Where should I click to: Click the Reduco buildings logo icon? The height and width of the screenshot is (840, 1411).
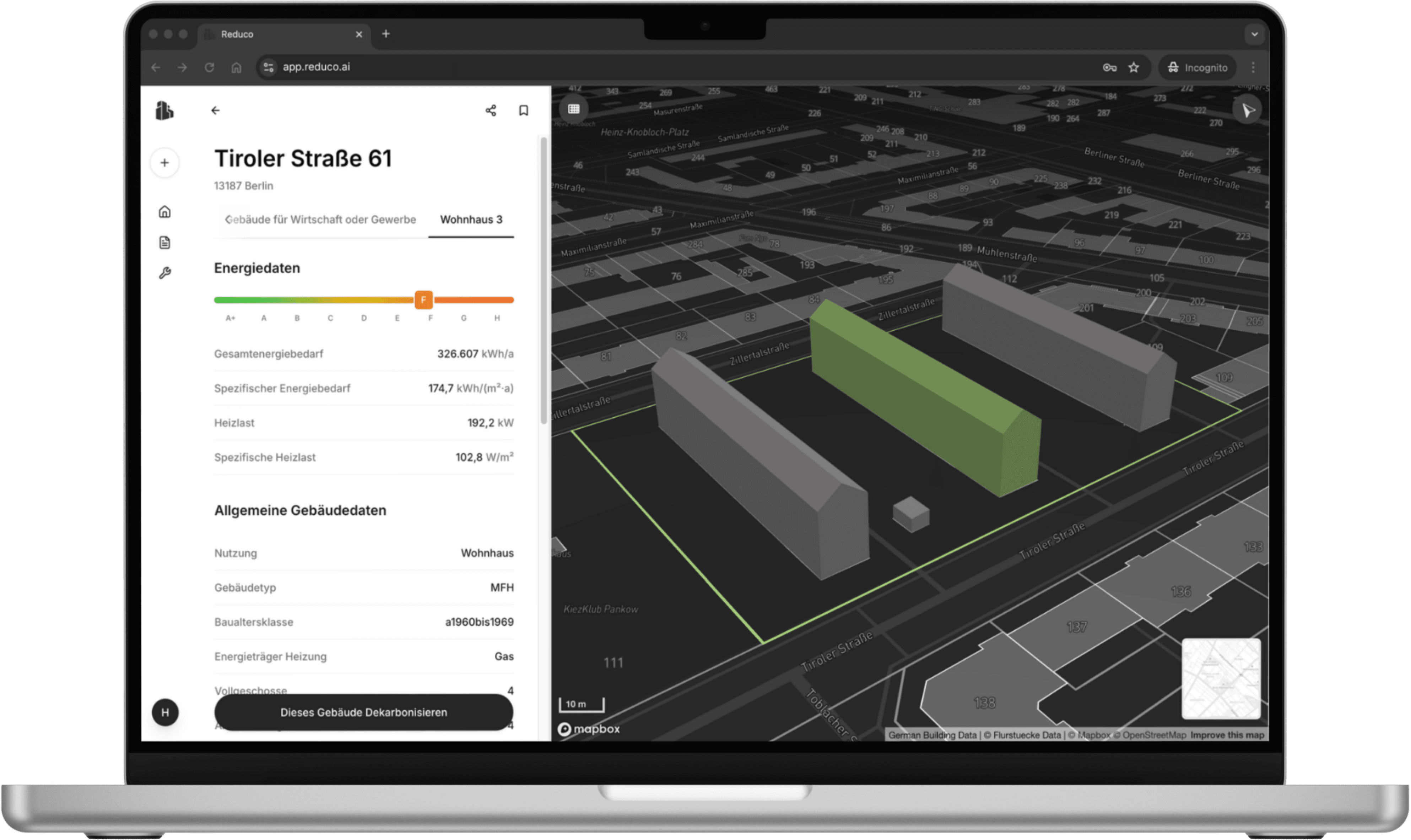[164, 110]
